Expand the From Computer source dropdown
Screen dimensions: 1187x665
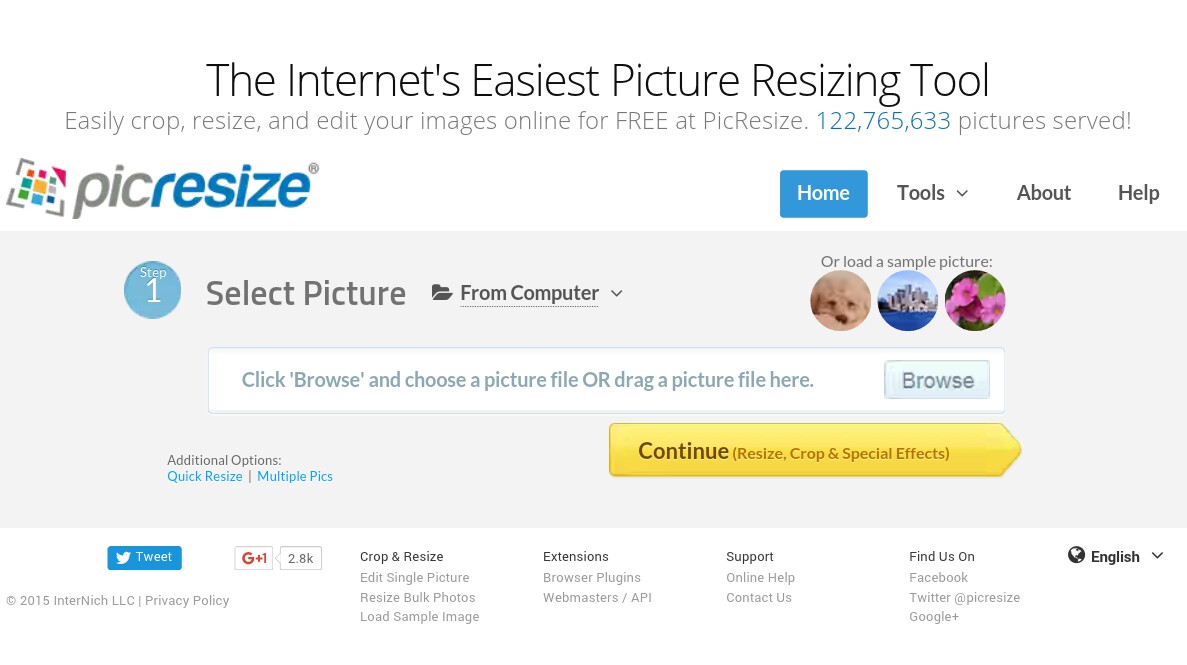pos(529,293)
